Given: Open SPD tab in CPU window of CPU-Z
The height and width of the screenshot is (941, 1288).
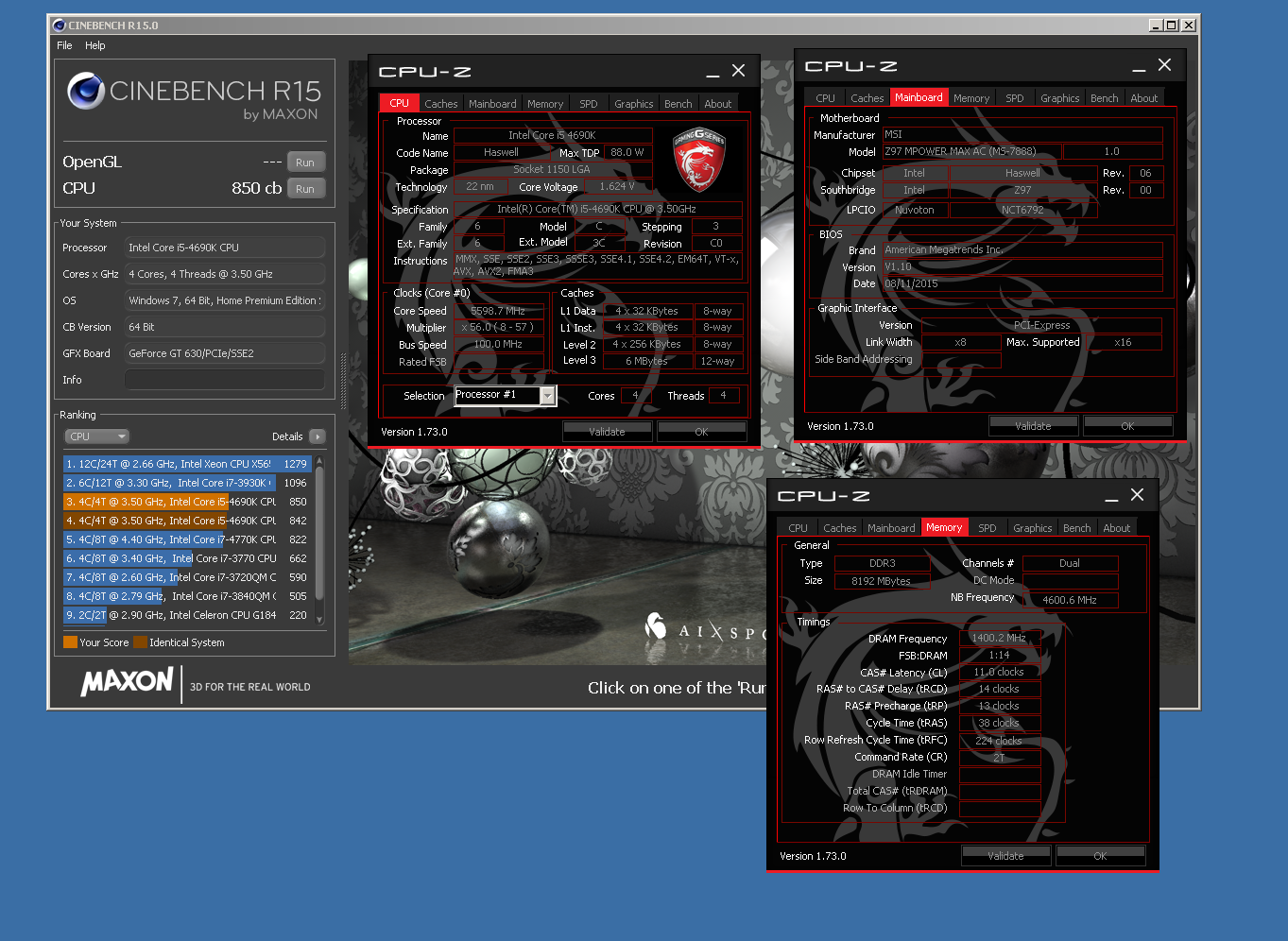Looking at the screenshot, I should (x=589, y=104).
